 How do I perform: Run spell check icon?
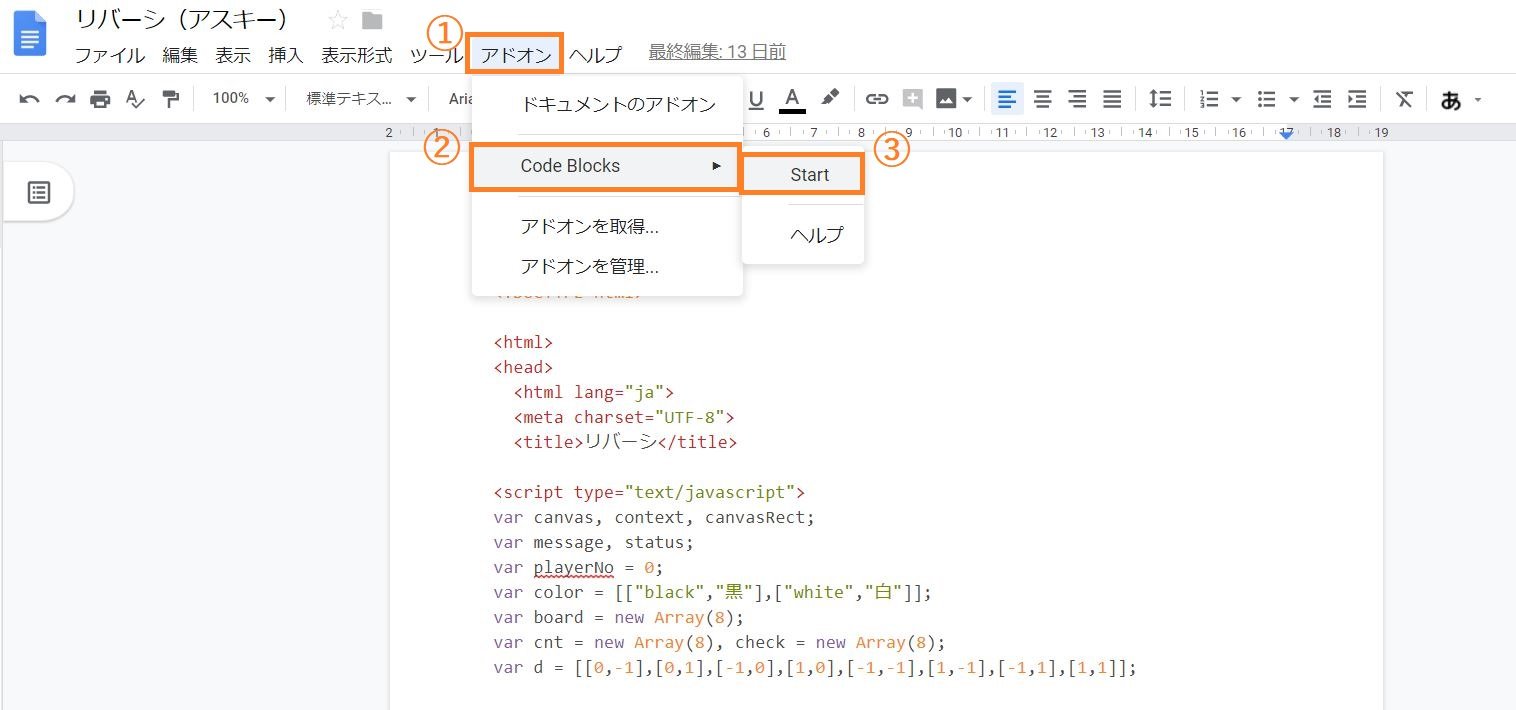pos(135,99)
